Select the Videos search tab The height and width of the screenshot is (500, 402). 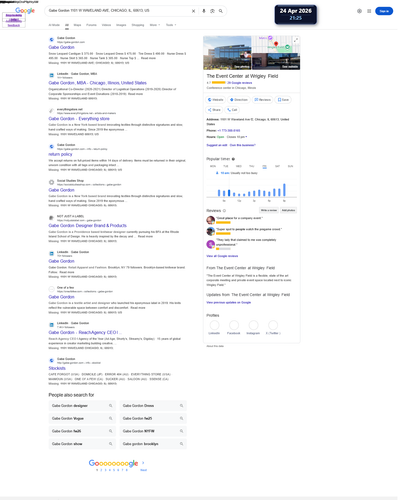[x=106, y=25]
